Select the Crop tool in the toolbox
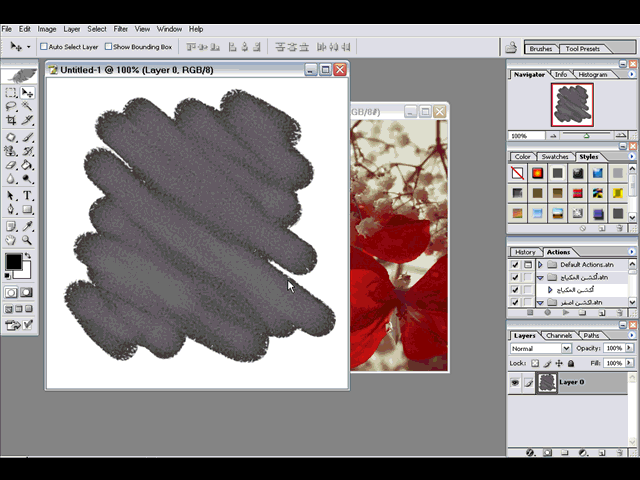This screenshot has height=480, width=640. (10, 122)
